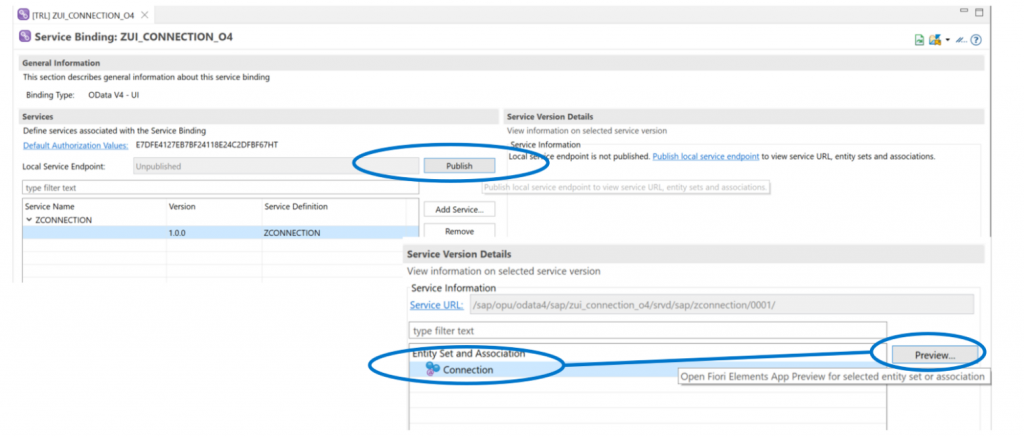Minimize the editor view

click(964, 11)
